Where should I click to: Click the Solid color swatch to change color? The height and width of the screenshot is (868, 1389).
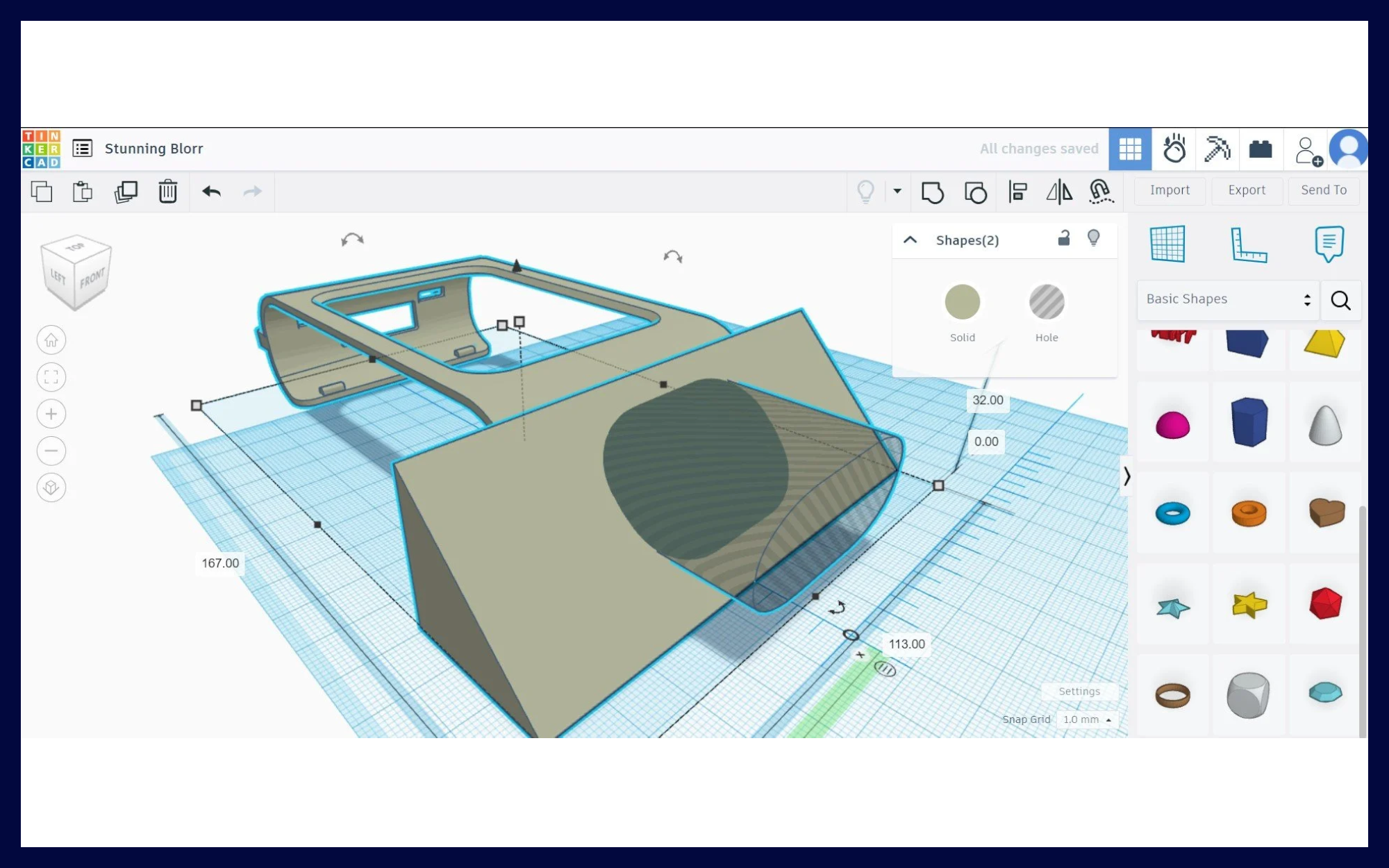[962, 302]
